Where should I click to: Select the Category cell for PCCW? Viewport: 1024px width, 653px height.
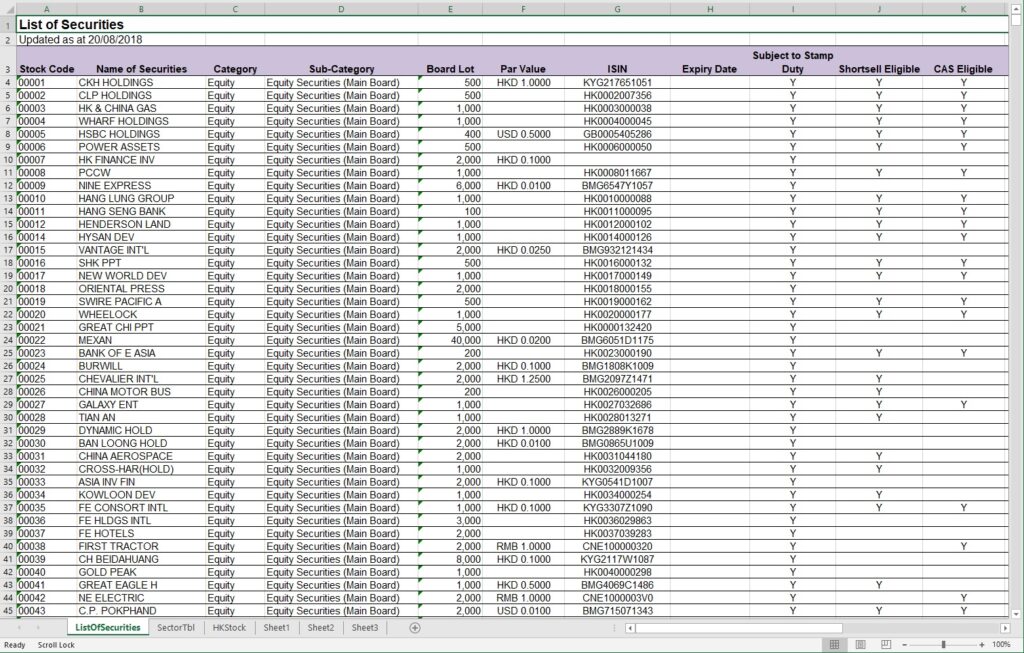pyautogui.click(x=235, y=173)
